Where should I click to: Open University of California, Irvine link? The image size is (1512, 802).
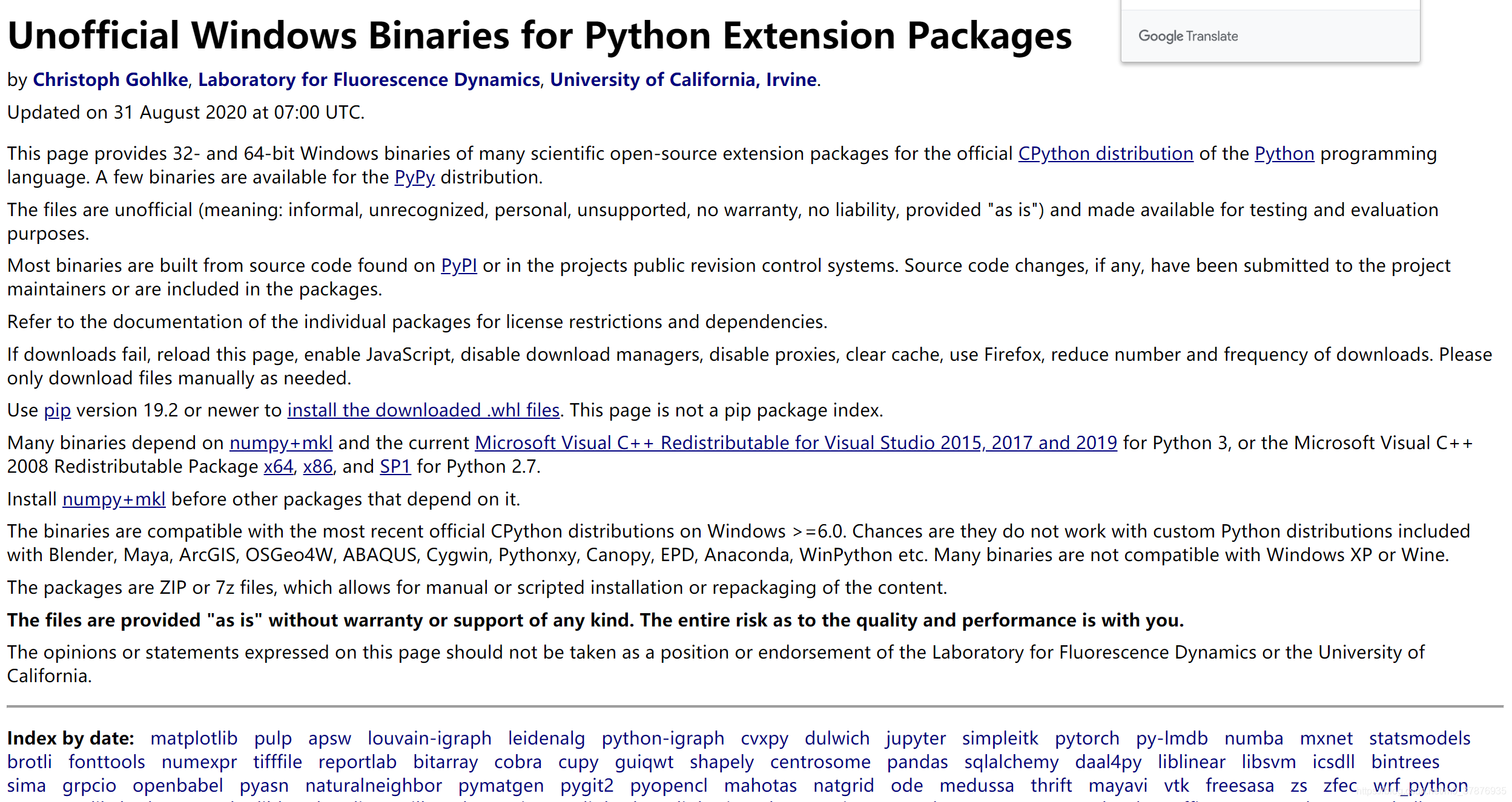pyautogui.click(x=683, y=79)
